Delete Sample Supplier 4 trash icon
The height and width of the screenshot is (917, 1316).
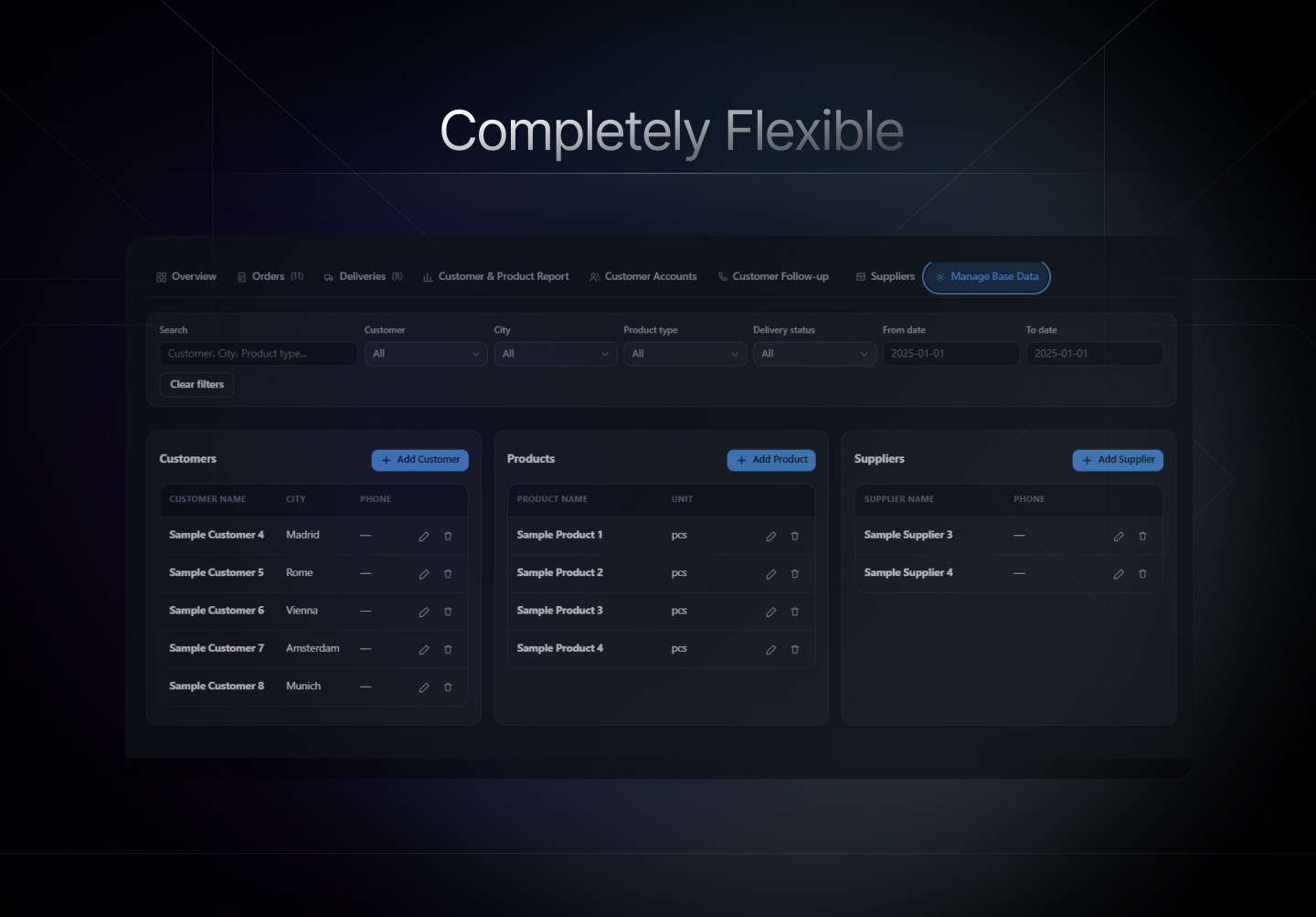pyautogui.click(x=1142, y=574)
